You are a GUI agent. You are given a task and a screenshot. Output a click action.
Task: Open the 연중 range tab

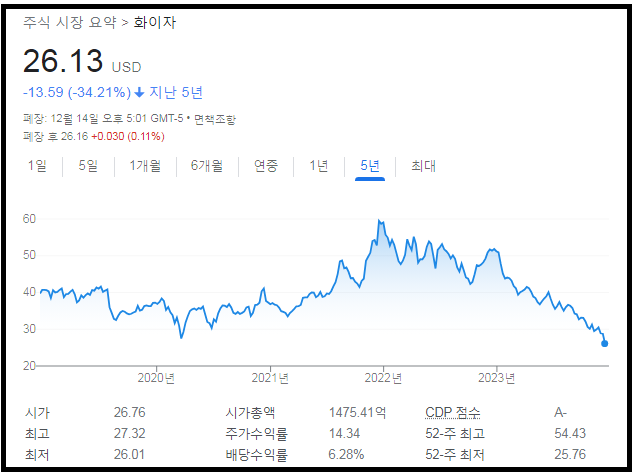(266, 166)
